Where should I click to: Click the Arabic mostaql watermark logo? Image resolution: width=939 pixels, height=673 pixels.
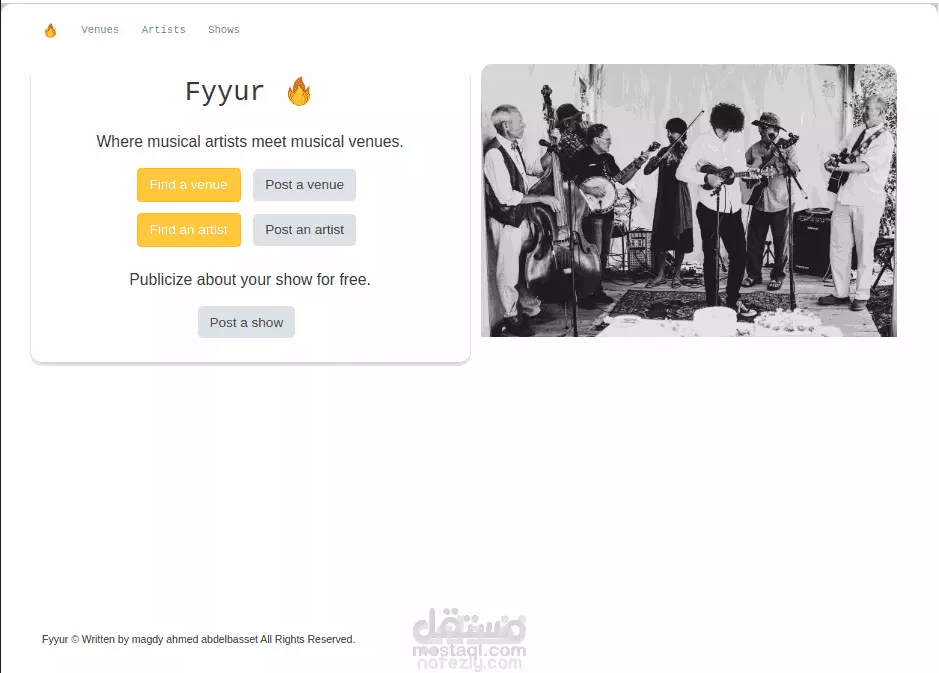click(469, 625)
